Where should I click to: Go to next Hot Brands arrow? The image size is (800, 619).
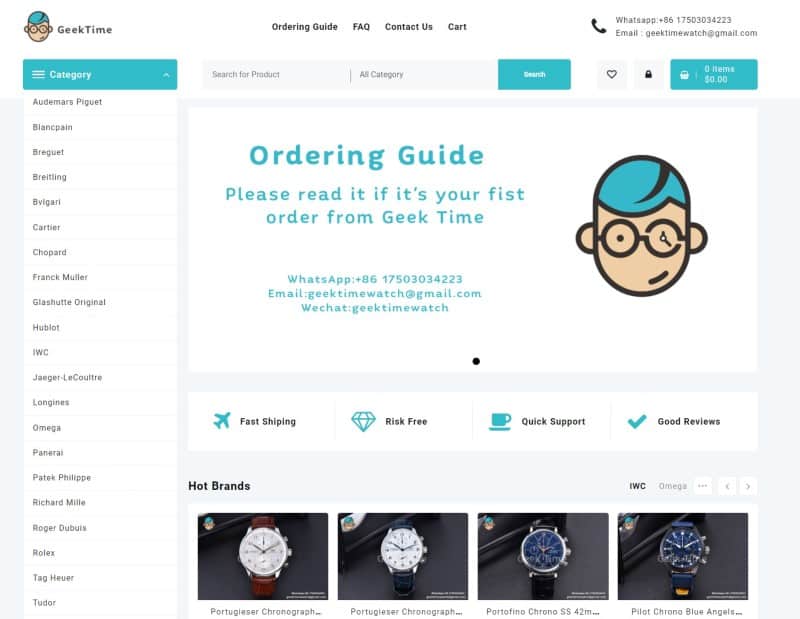pyautogui.click(x=747, y=486)
